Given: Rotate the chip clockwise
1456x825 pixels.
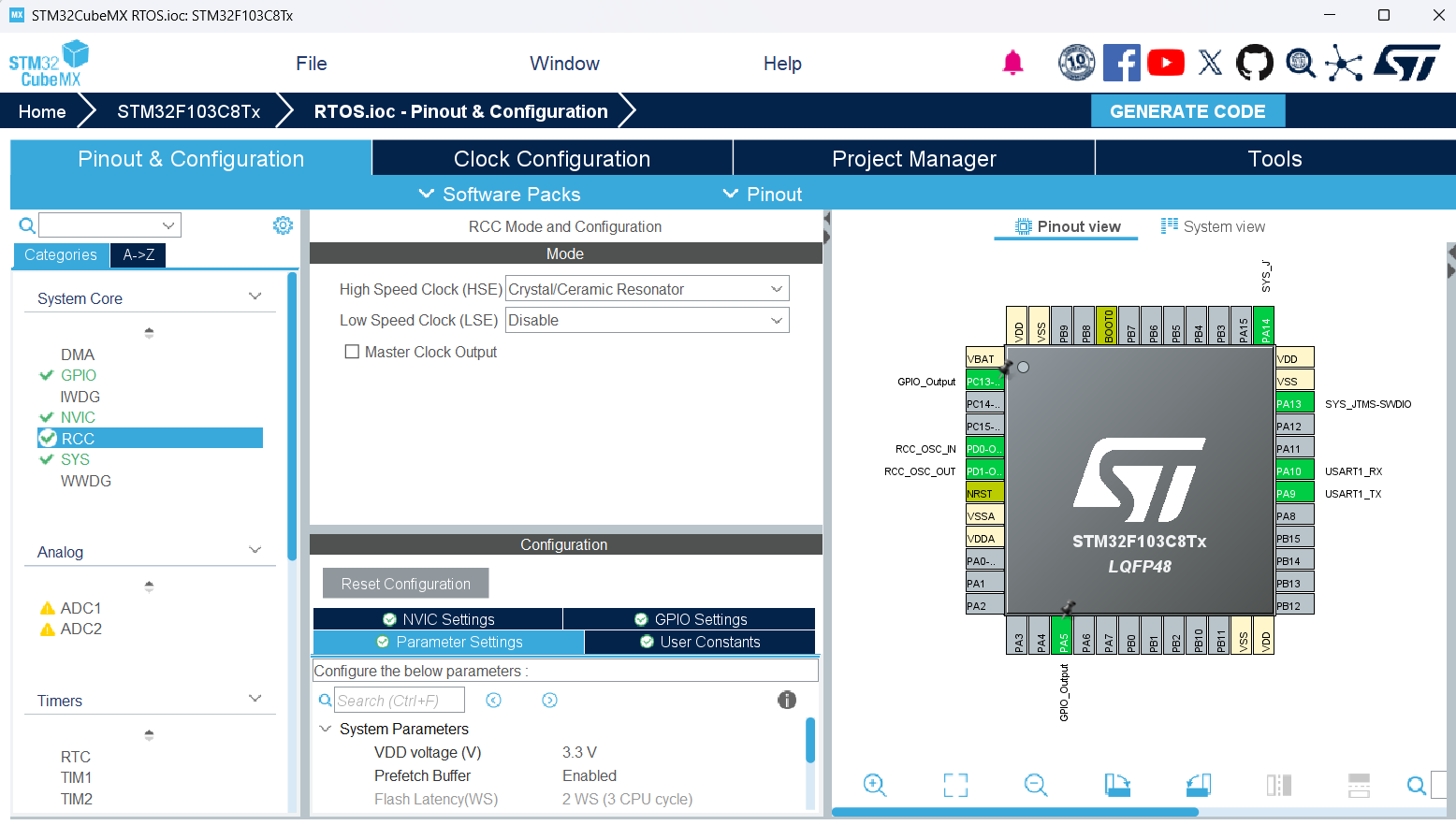Looking at the screenshot, I should 1117,785.
